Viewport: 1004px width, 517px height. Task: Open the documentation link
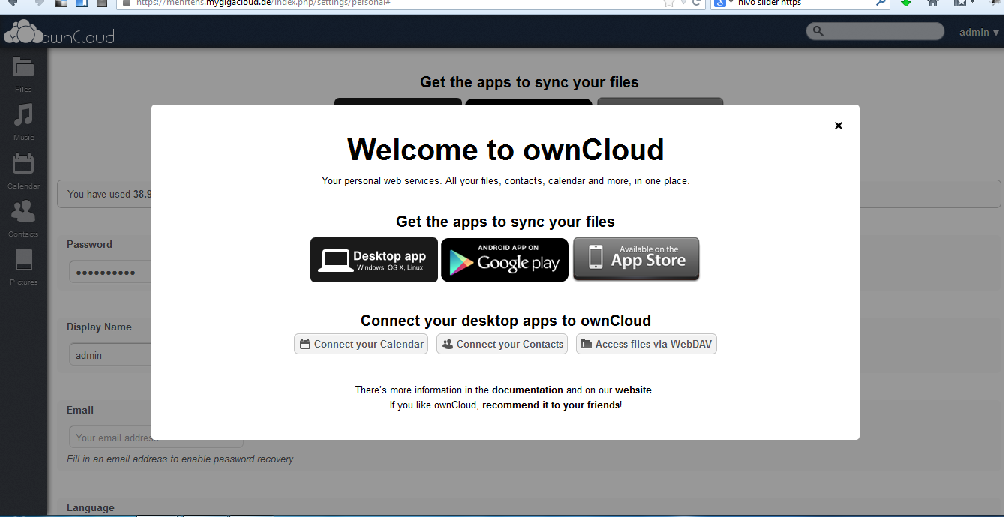click(528, 390)
